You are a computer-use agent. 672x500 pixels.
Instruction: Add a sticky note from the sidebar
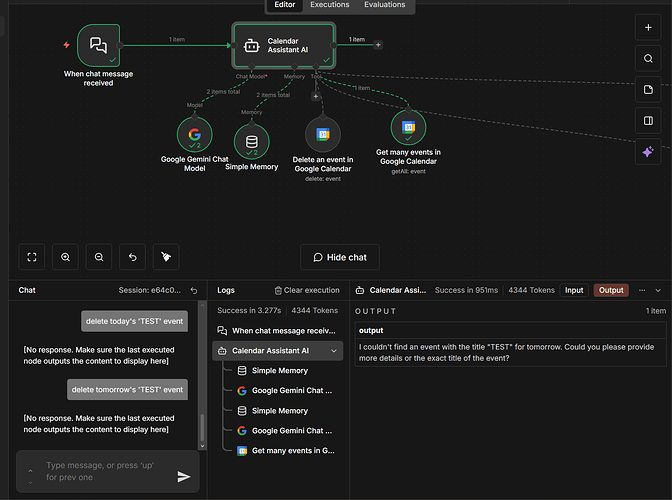648,90
